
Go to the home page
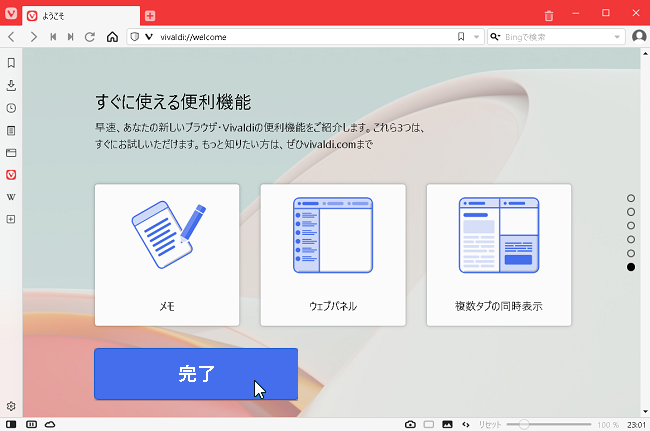(112, 37)
